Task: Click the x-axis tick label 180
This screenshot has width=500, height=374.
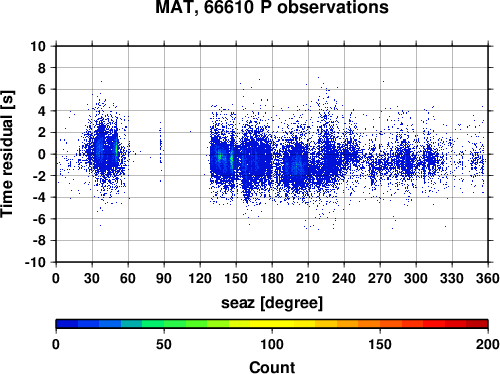Action: point(272,278)
